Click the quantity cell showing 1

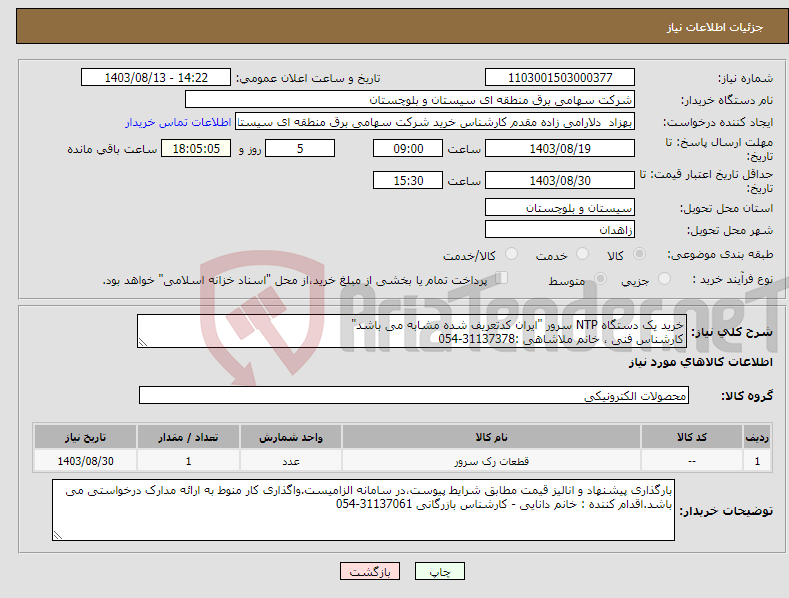188,461
